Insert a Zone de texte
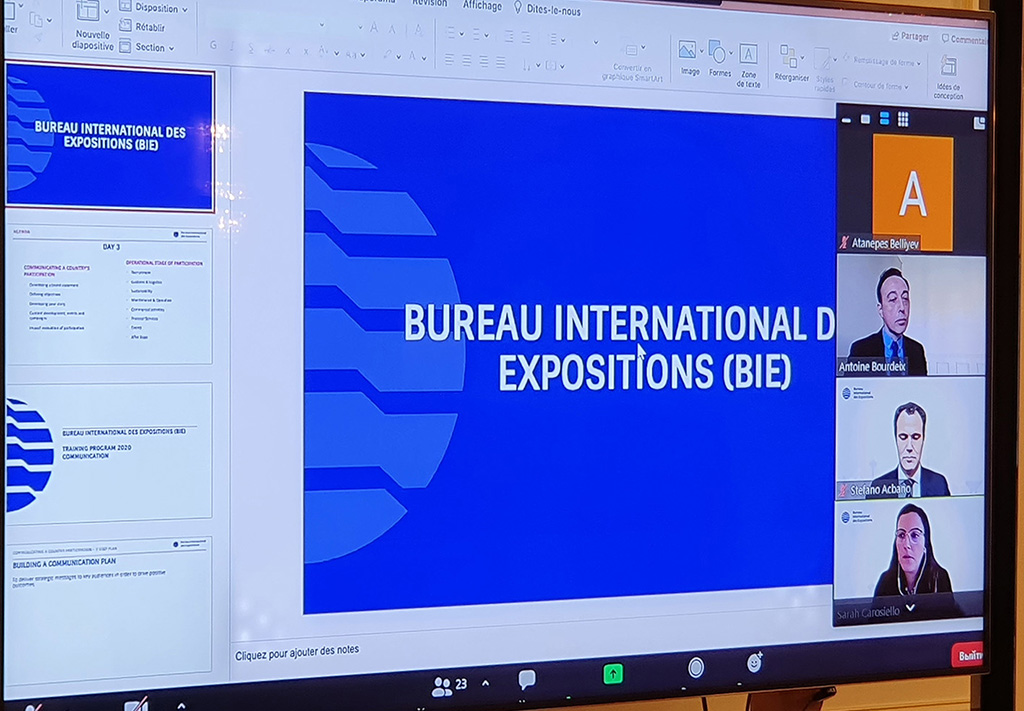This screenshot has width=1024, height=711. tap(749, 55)
